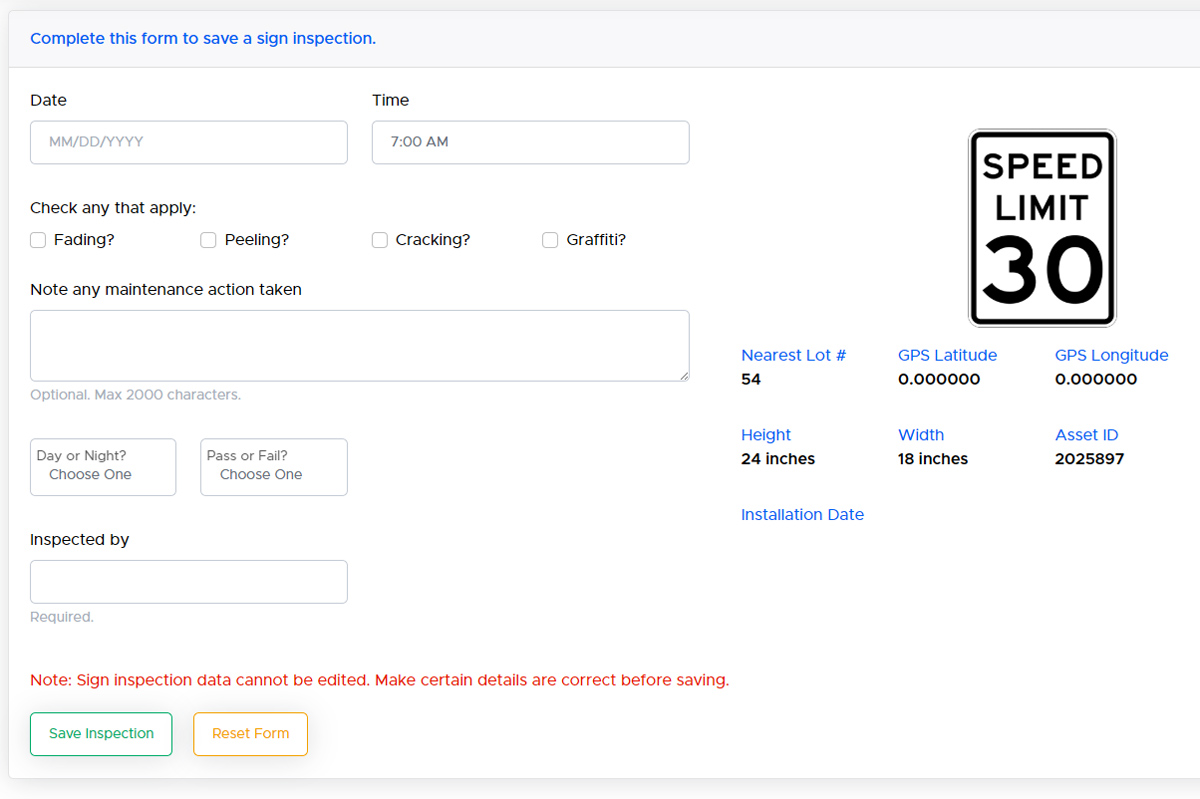
Task: Toggle the Graffiti? checkbox
Action: pos(550,240)
